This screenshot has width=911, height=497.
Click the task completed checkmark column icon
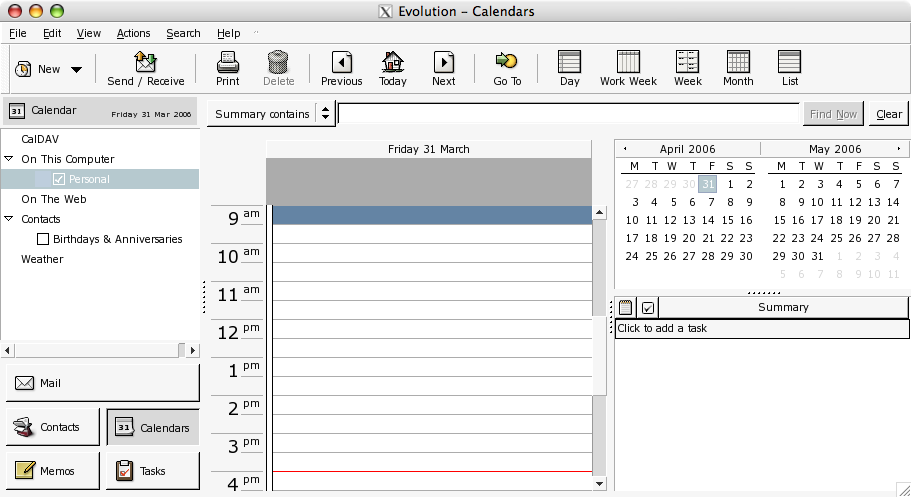pyautogui.click(x=648, y=308)
